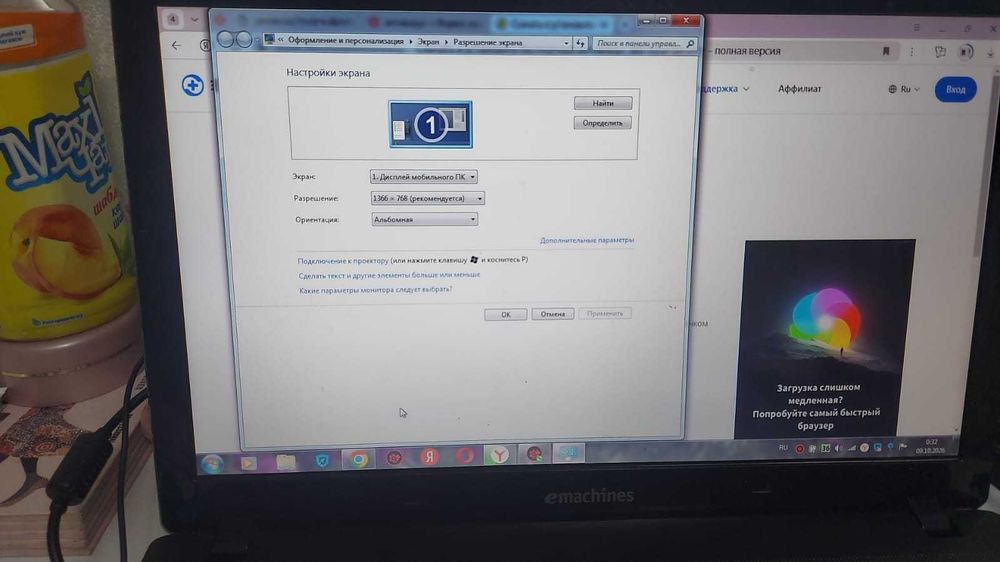Open the file explorer folder taskbar icon

coord(285,462)
